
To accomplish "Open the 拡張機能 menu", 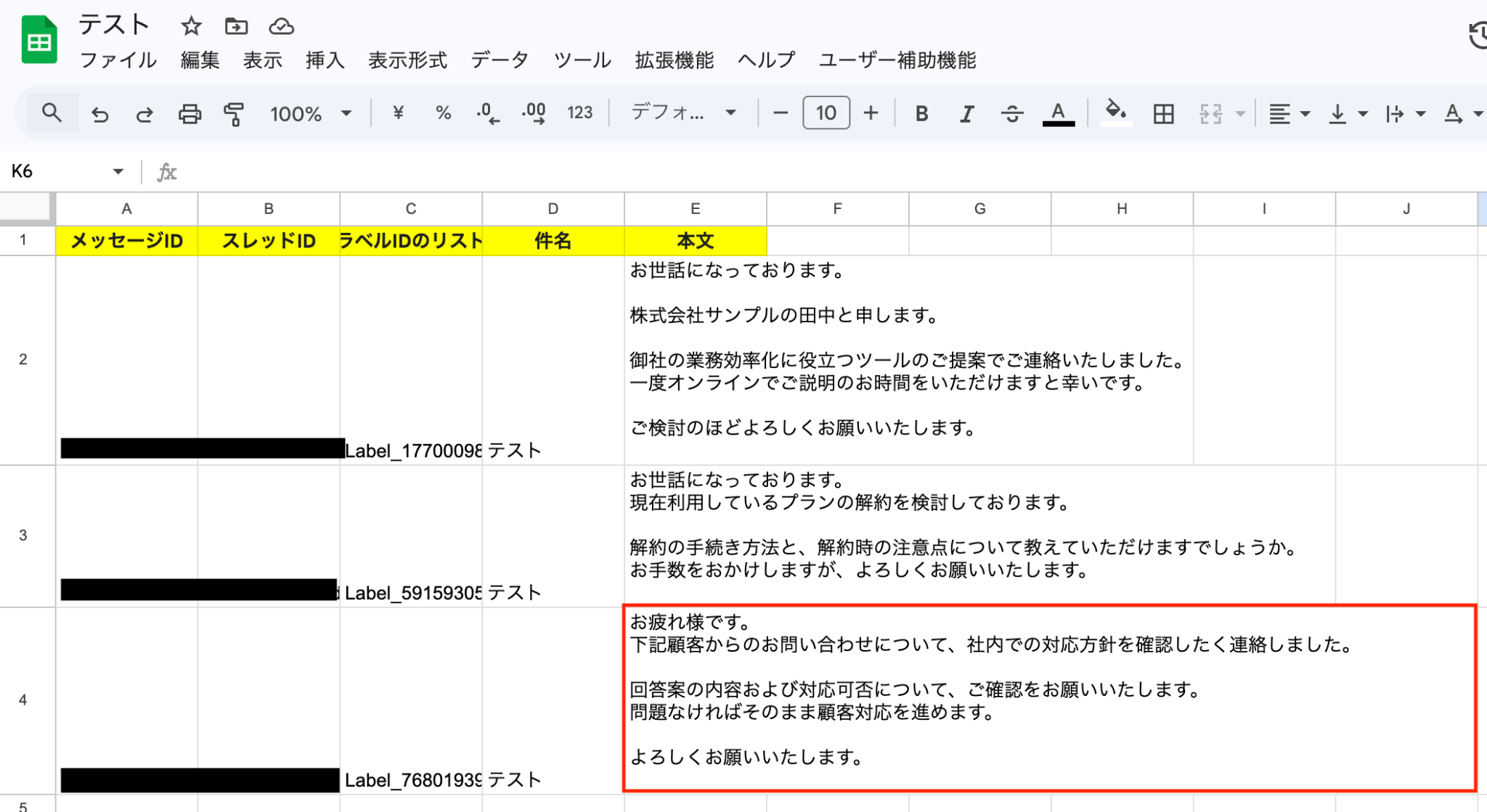I will point(674,60).
